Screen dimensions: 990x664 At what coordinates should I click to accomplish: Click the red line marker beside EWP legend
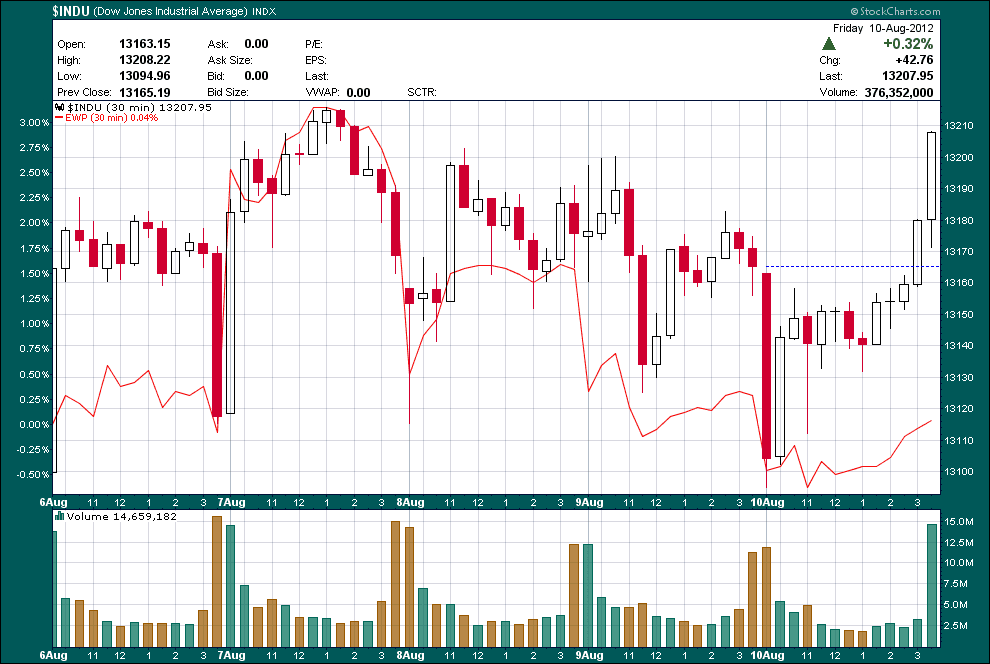coord(59,117)
